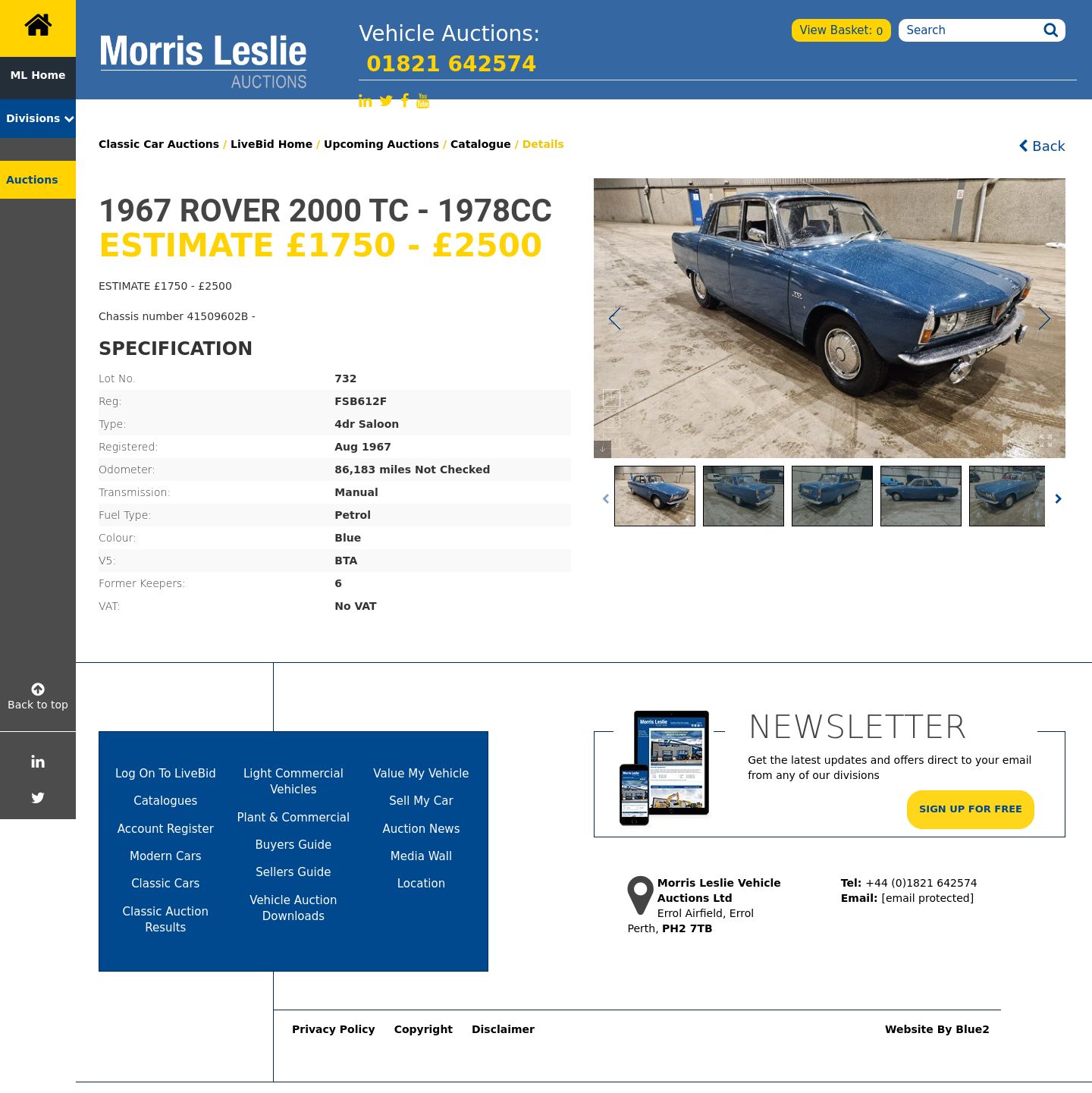1092x1093 pixels.
Task: Click Sign Up For Free button
Action: tap(971, 809)
